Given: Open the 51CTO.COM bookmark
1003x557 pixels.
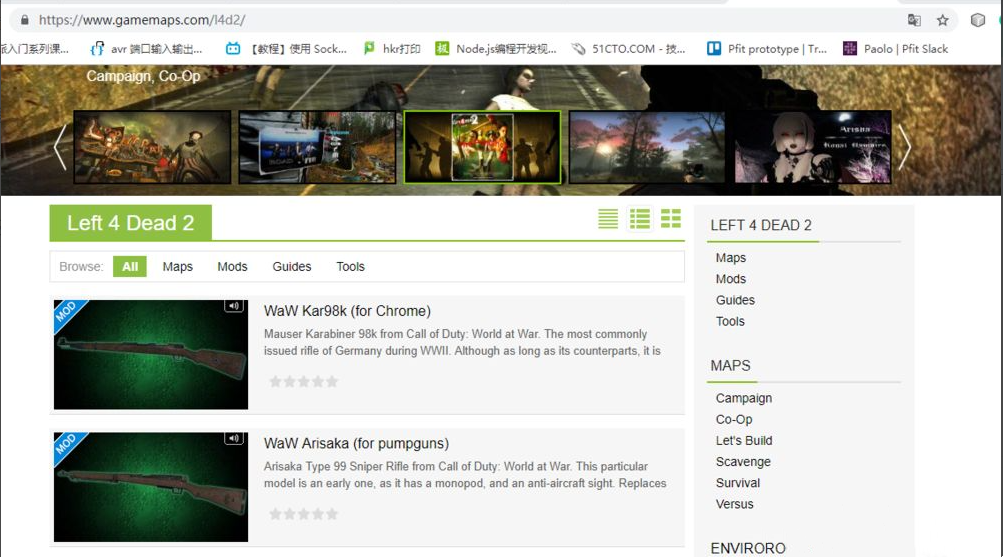Looking at the screenshot, I should click(628, 49).
